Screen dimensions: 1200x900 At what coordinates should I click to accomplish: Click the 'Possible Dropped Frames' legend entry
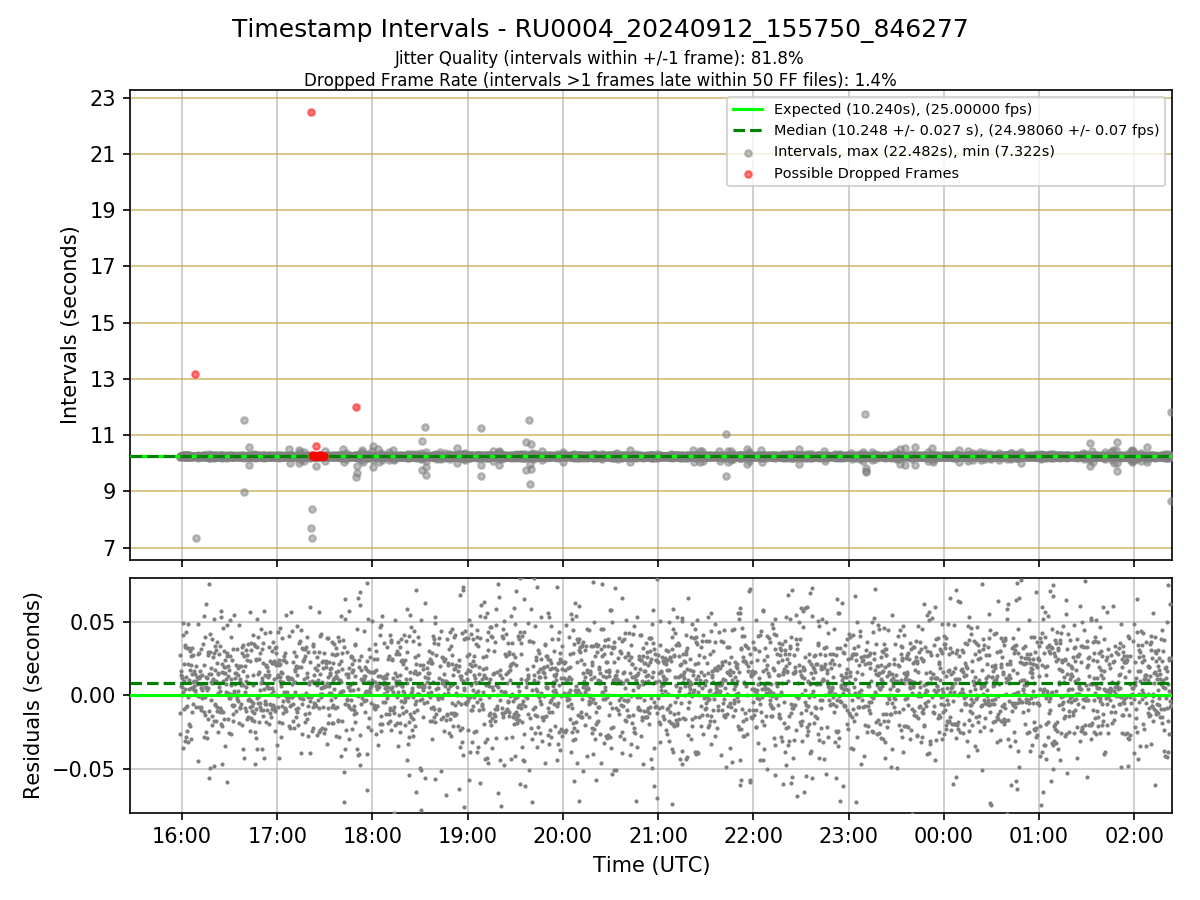click(866, 173)
